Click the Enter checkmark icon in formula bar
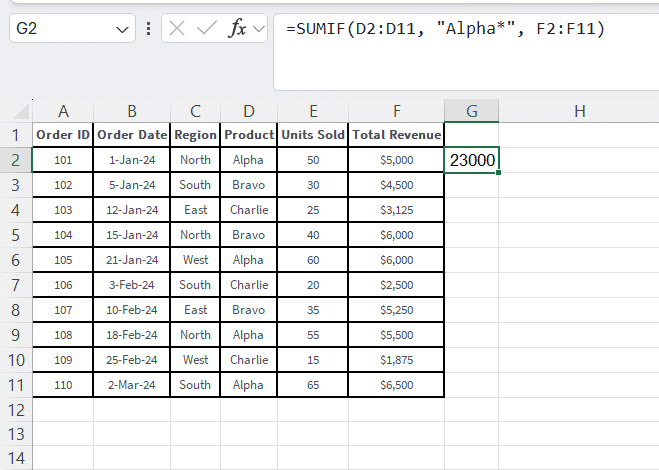 [x=207, y=29]
